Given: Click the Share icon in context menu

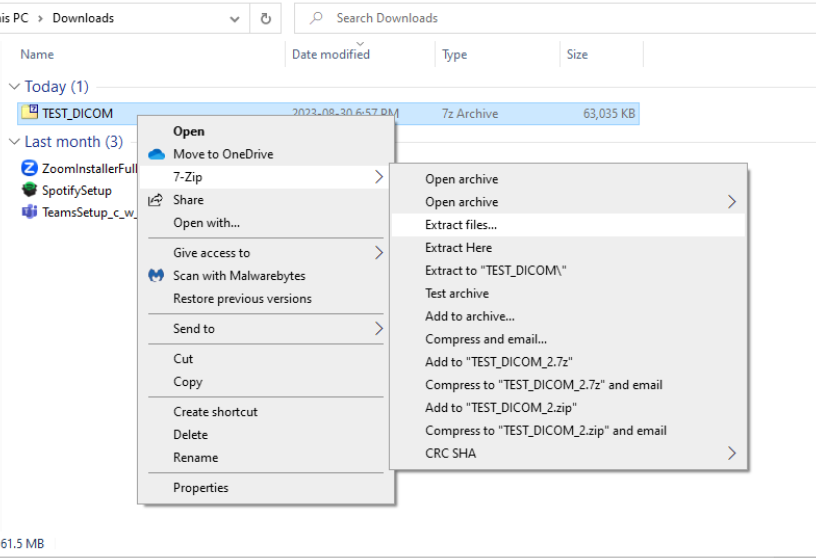Looking at the screenshot, I should pyautogui.click(x=156, y=200).
